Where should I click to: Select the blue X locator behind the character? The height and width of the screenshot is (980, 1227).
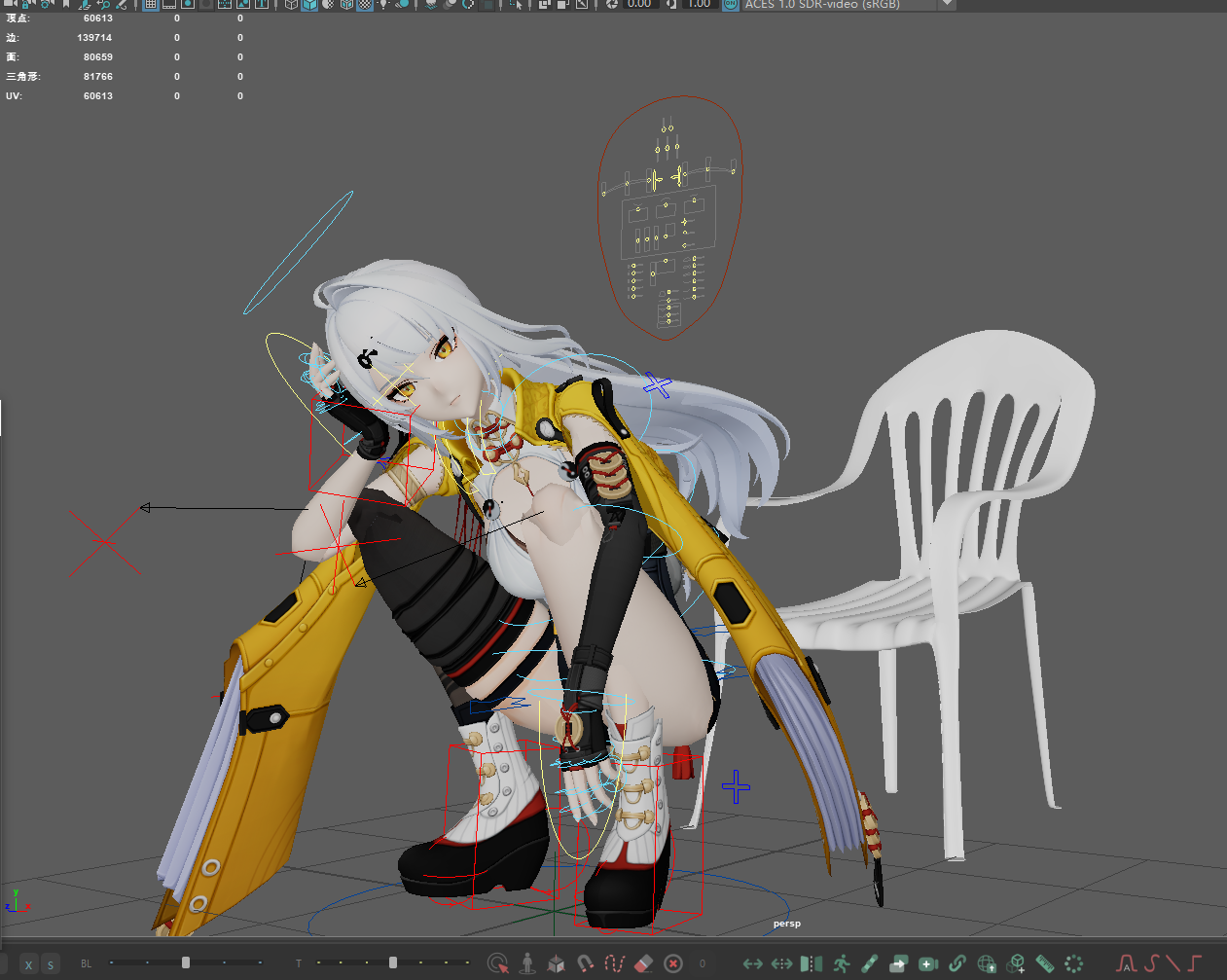659,386
